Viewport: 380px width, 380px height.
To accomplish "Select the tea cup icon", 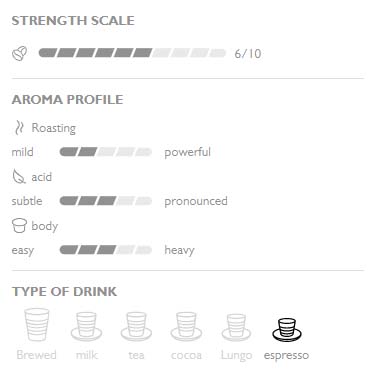I will 136,327.
